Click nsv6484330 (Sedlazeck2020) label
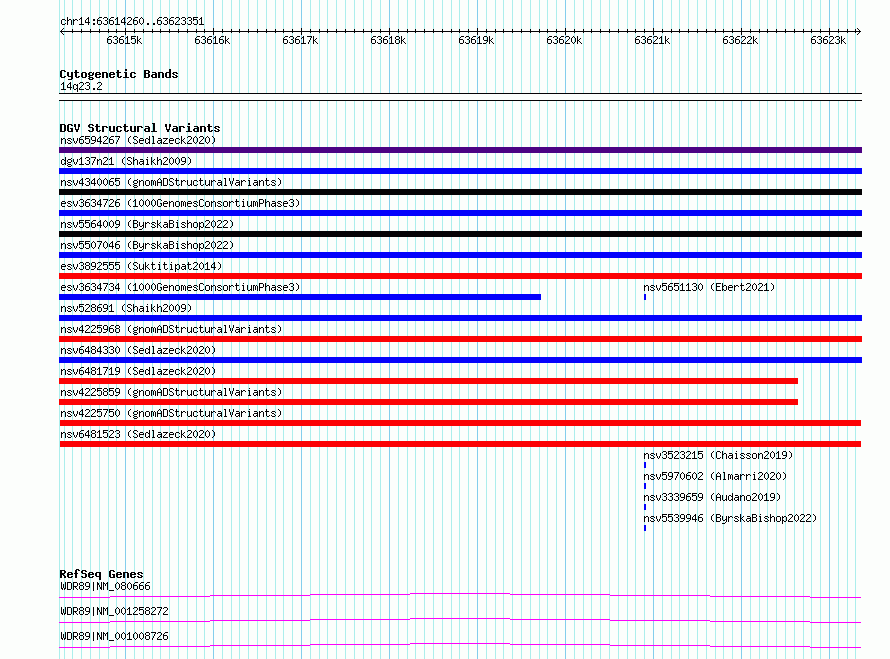 pyautogui.click(x=138, y=350)
